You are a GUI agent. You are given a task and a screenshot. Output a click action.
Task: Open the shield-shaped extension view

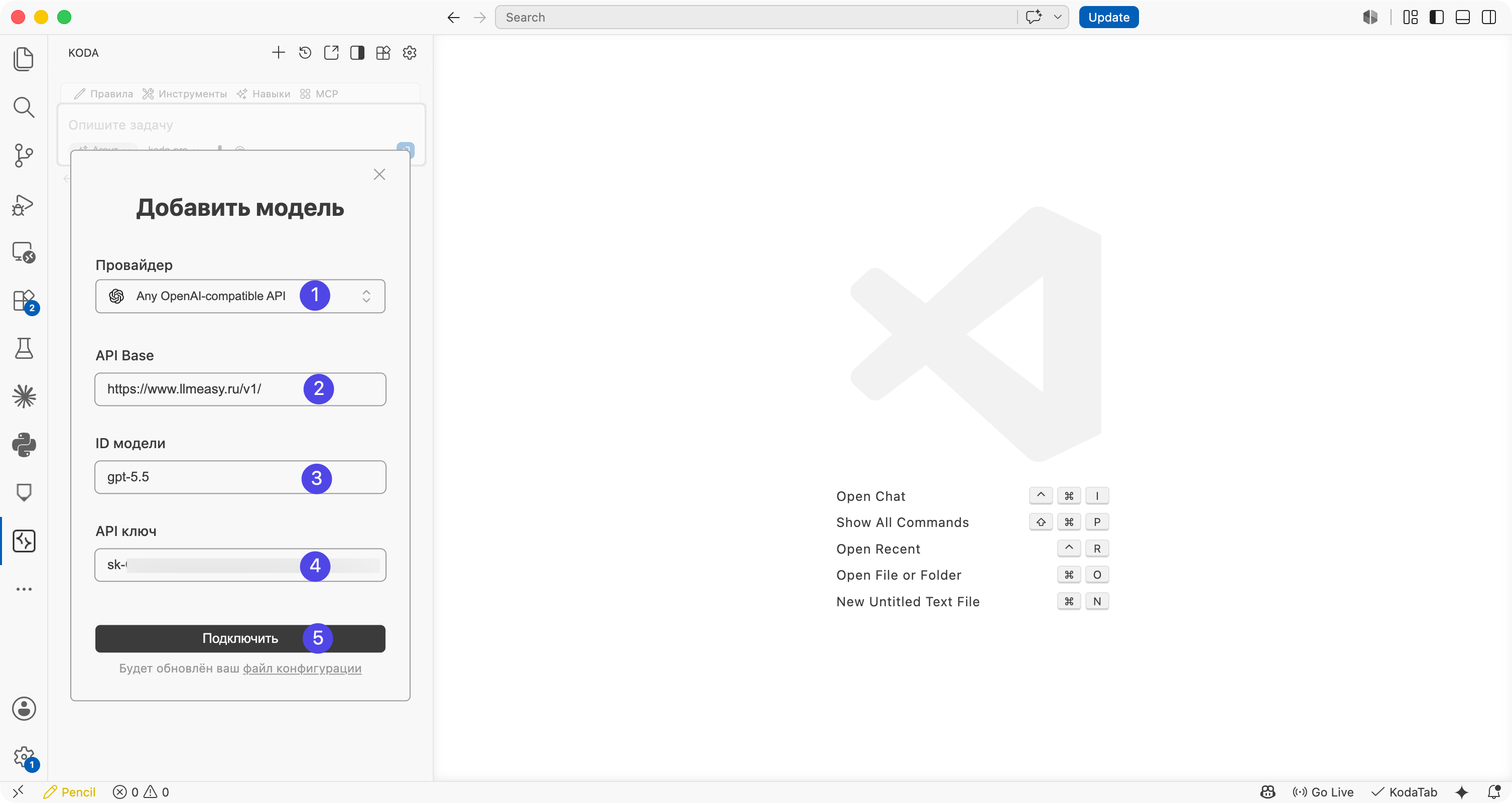(24, 492)
